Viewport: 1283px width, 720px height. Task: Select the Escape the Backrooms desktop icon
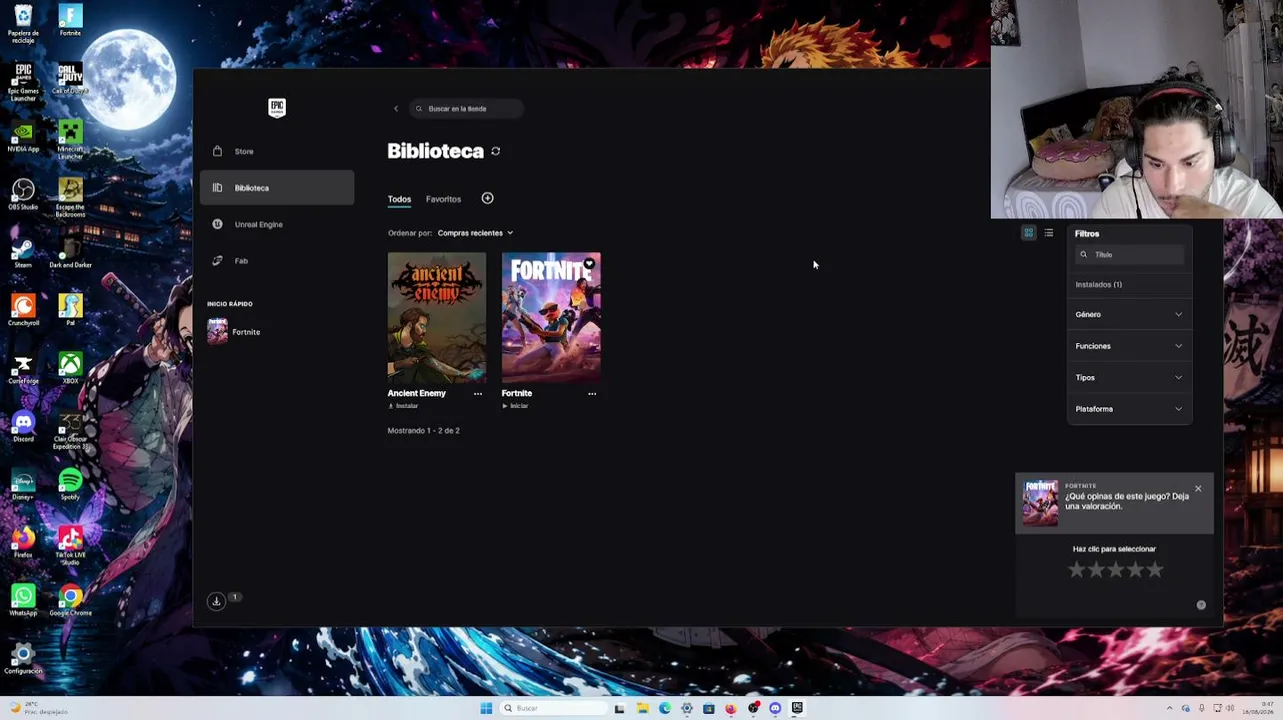(x=70, y=198)
